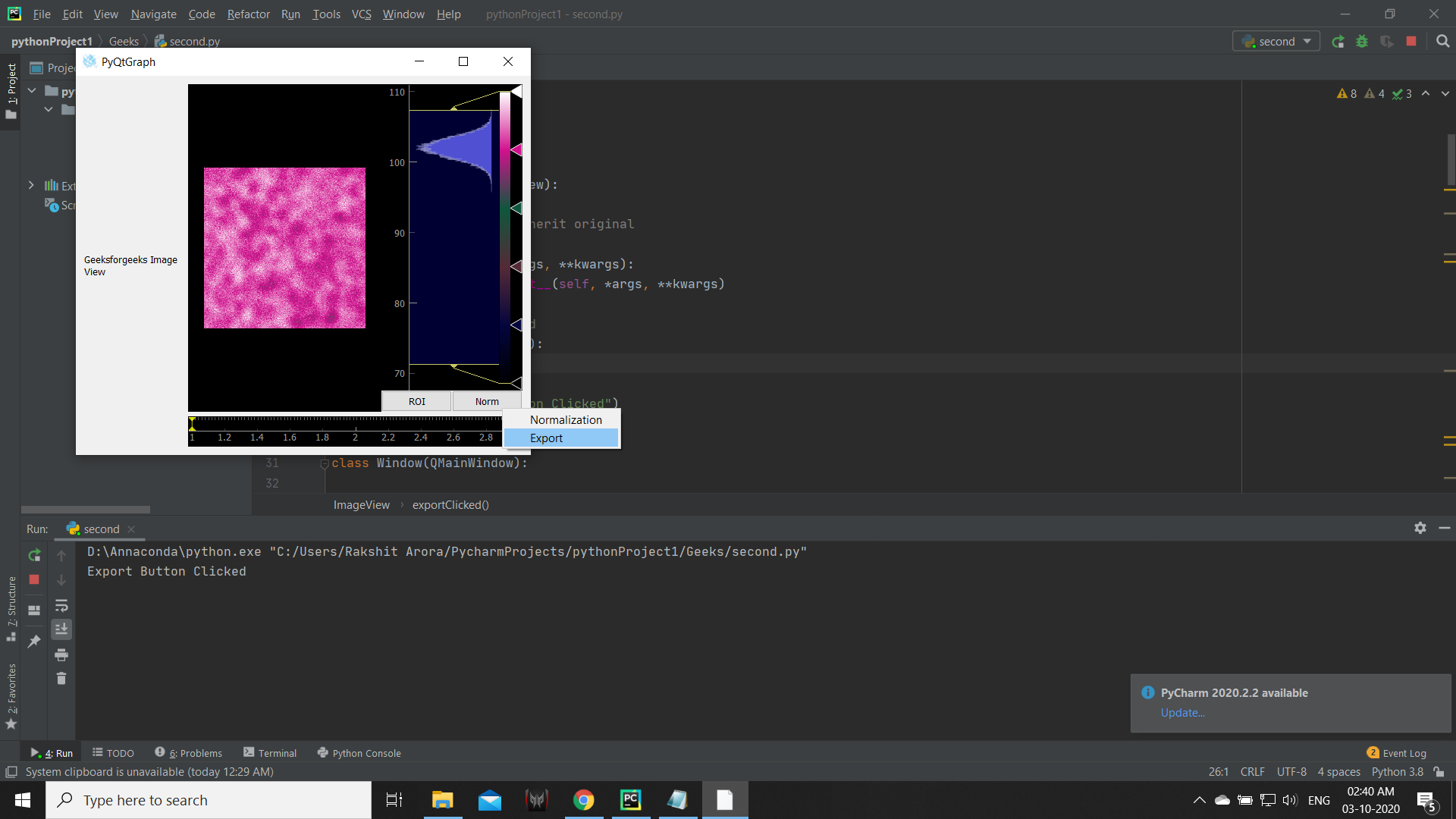
Task: Open the Event Log button
Action: point(1397,753)
